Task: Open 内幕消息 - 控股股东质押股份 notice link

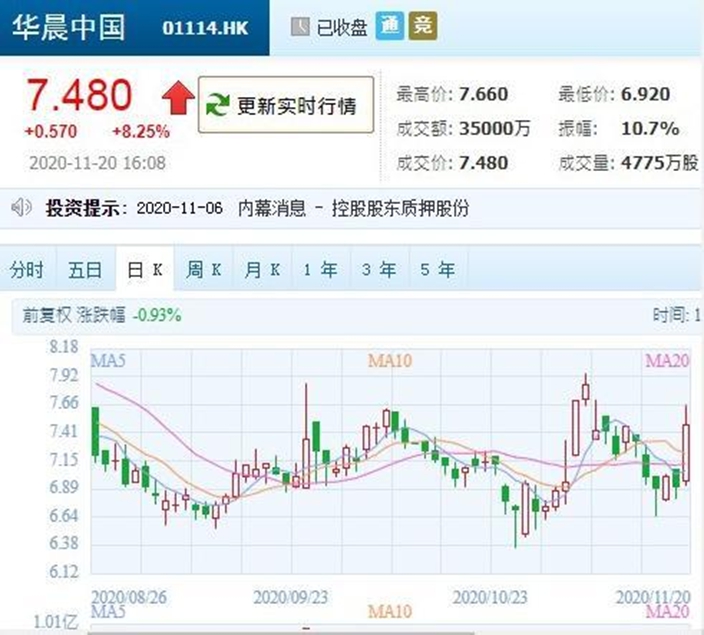Action: (353, 208)
